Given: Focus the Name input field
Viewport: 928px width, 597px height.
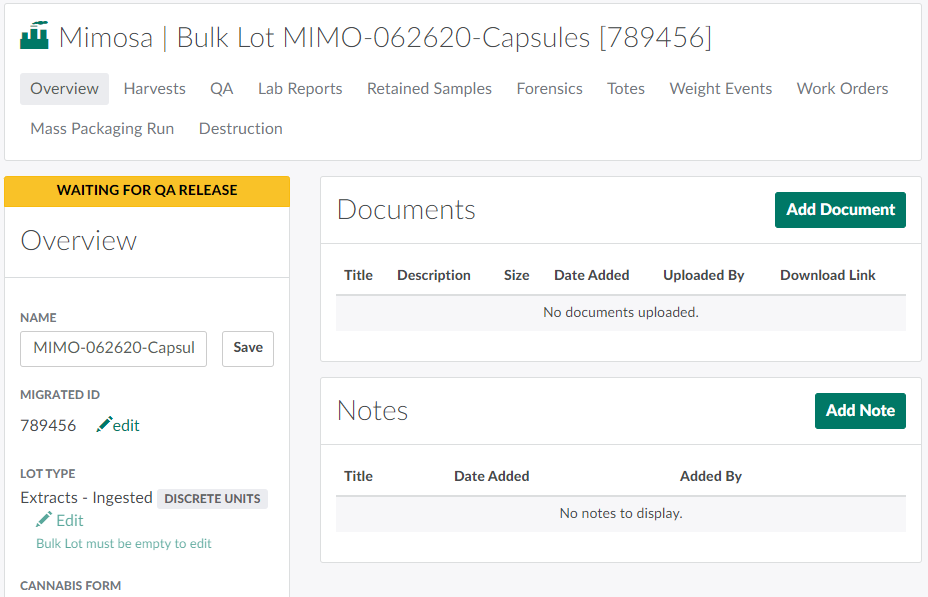Looking at the screenshot, I should coord(113,348).
